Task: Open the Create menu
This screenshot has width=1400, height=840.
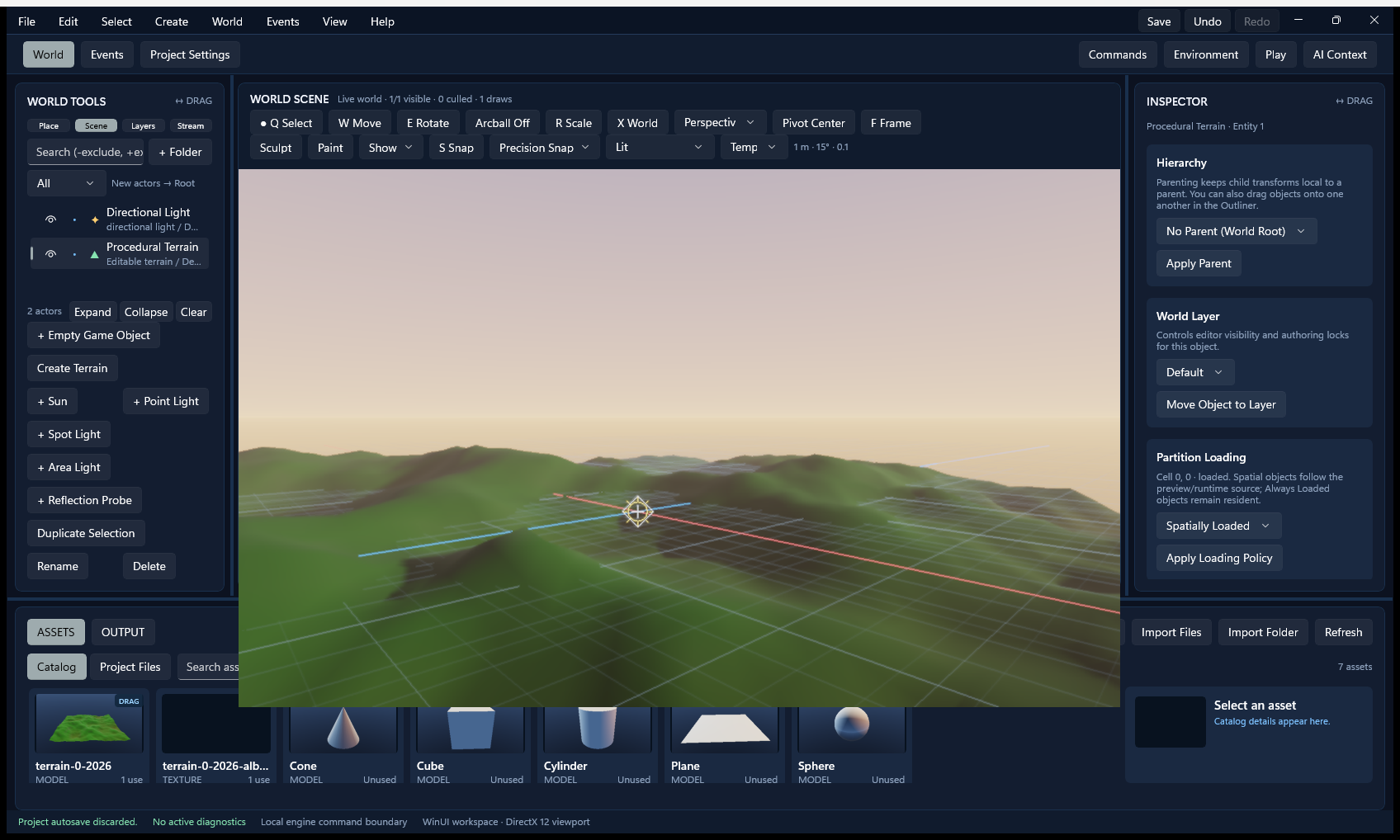Action: click(171, 21)
